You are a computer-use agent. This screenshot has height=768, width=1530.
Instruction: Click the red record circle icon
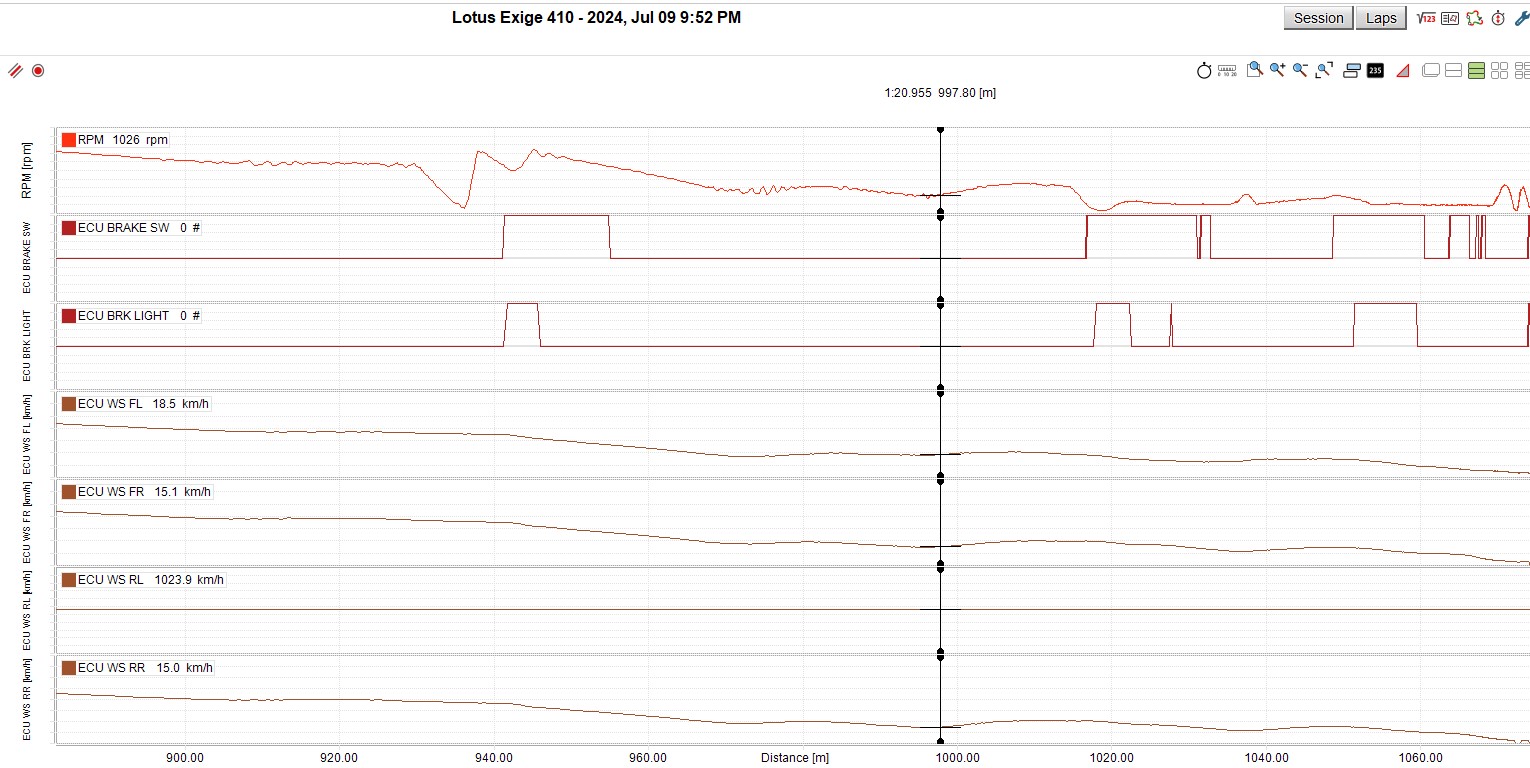click(x=38, y=71)
